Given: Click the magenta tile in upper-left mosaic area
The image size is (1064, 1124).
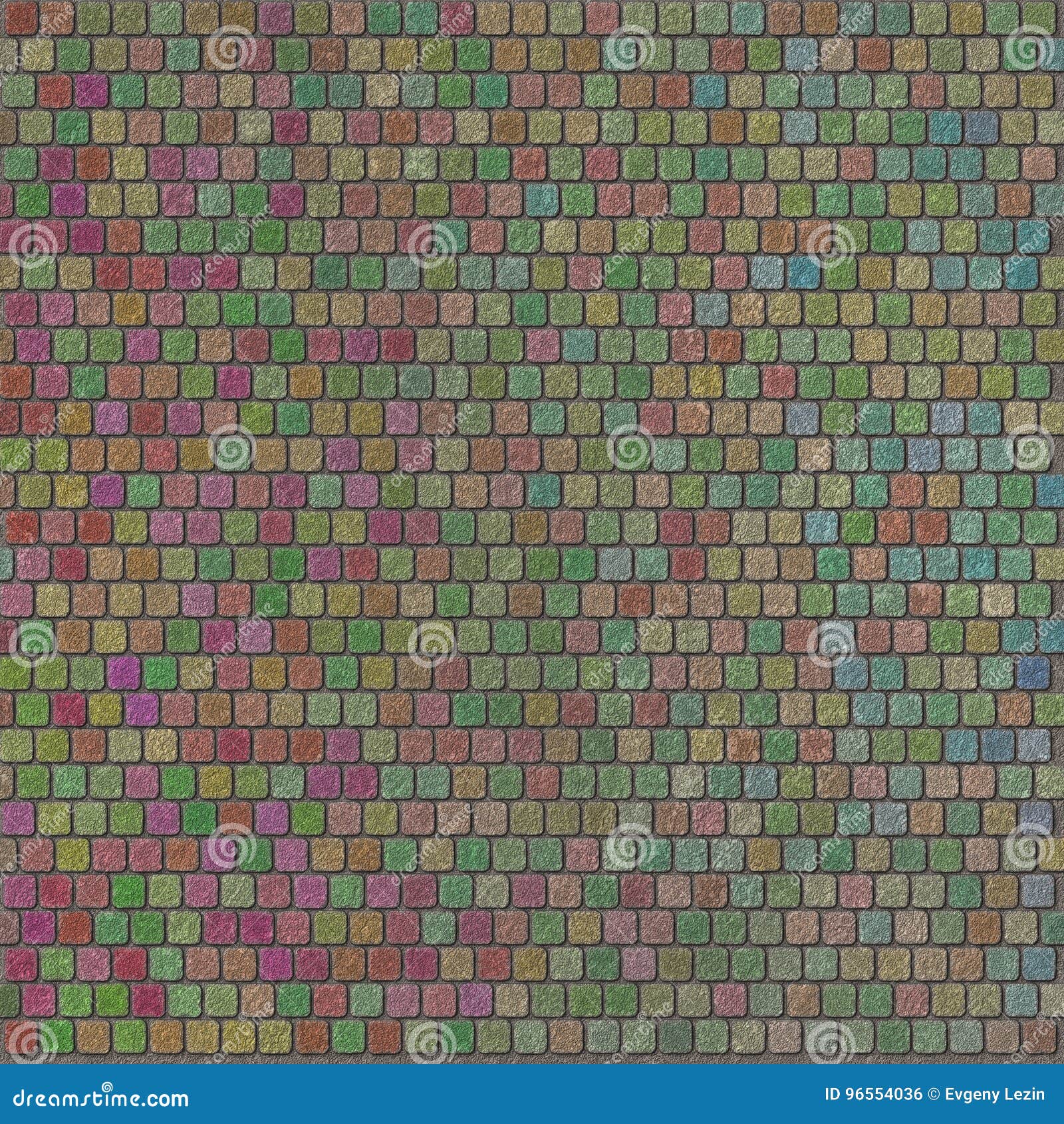Looking at the screenshot, I should click(90, 90).
